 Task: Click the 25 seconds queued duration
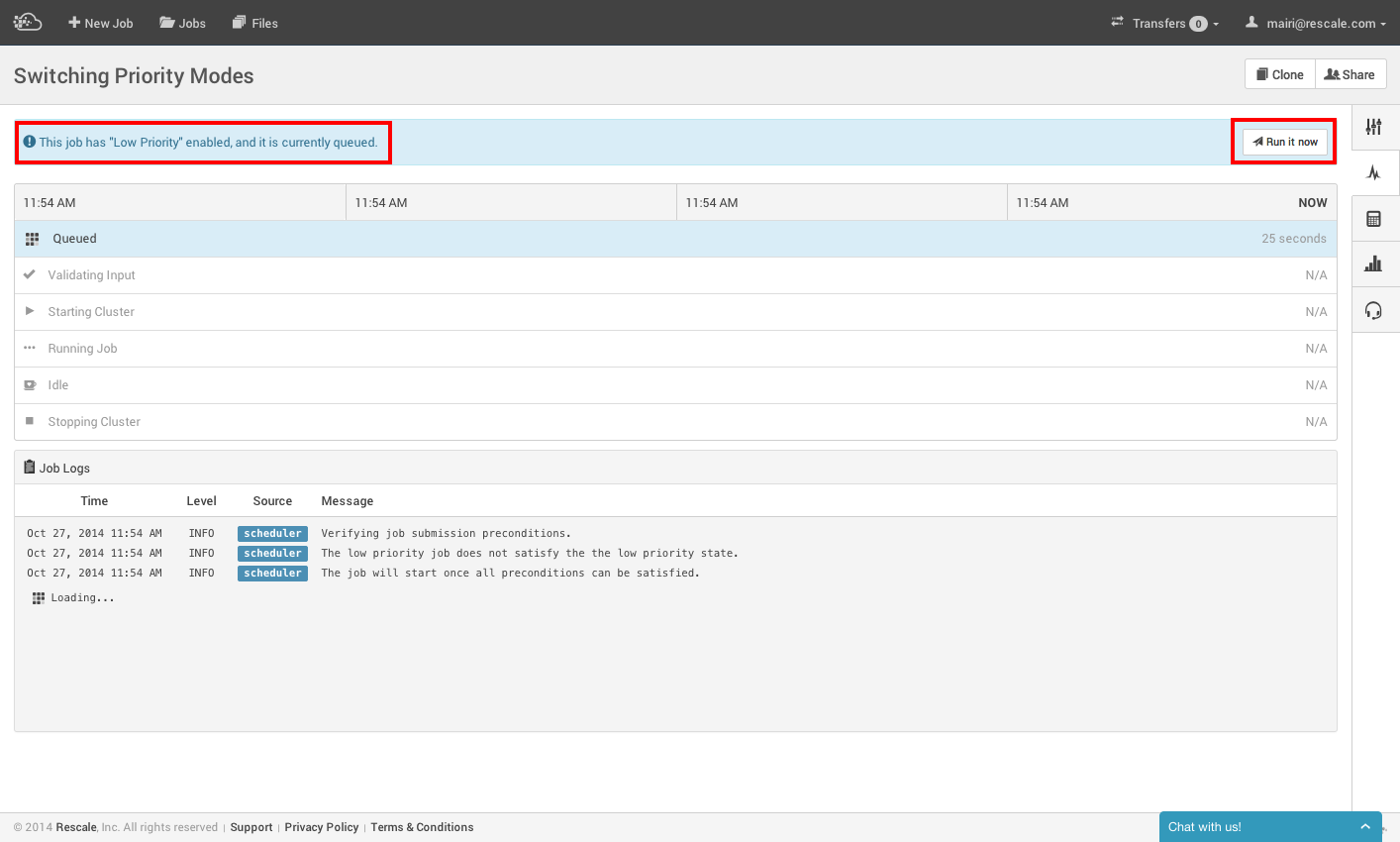pyautogui.click(x=1294, y=239)
